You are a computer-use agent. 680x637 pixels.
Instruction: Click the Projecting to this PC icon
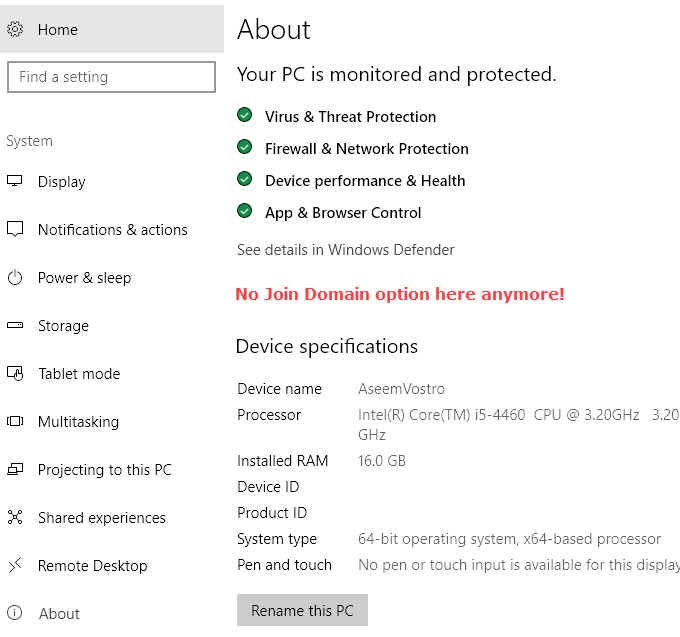click(x=15, y=469)
